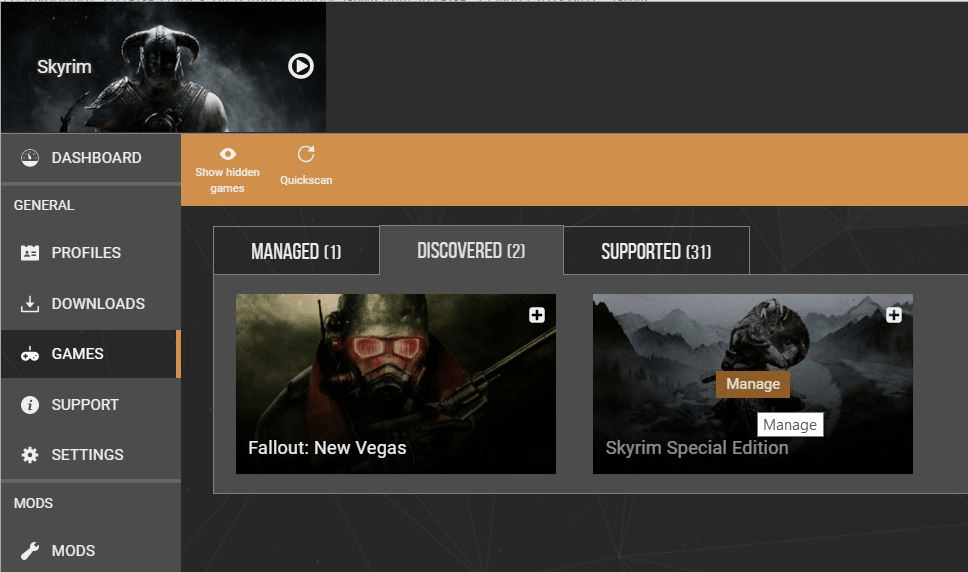968x572 pixels.
Task: Launch Skyrim with the play button
Action: coord(301,66)
